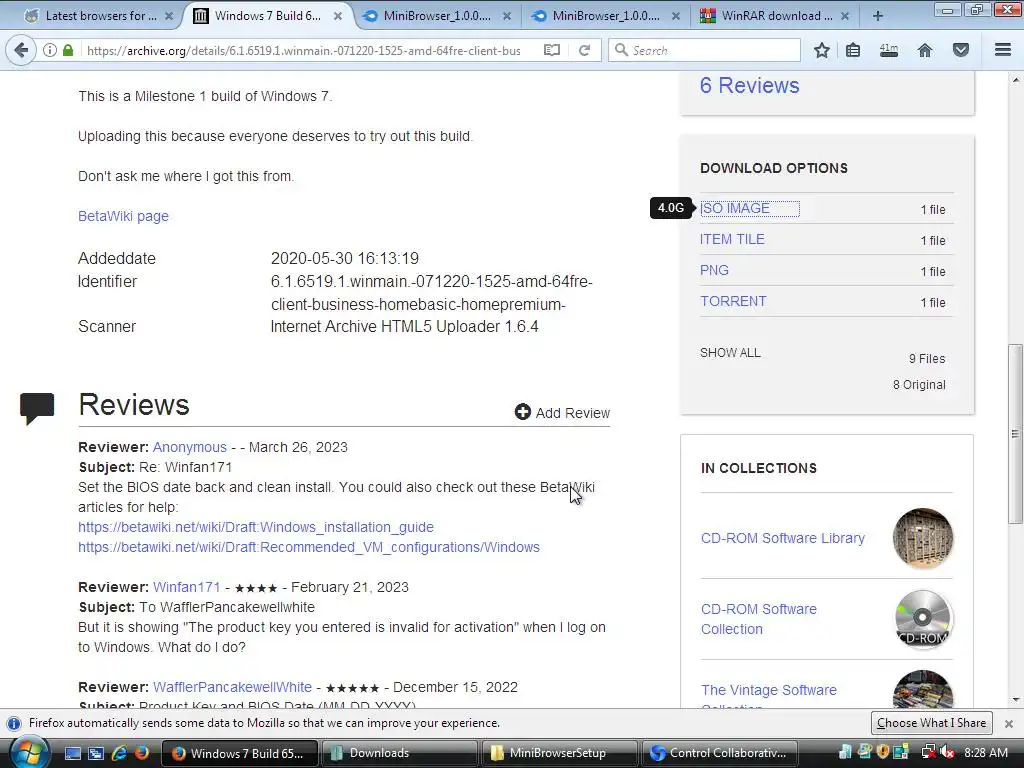Click the archive.org URL address field
The width and height of the screenshot is (1024, 768).
pos(304,50)
